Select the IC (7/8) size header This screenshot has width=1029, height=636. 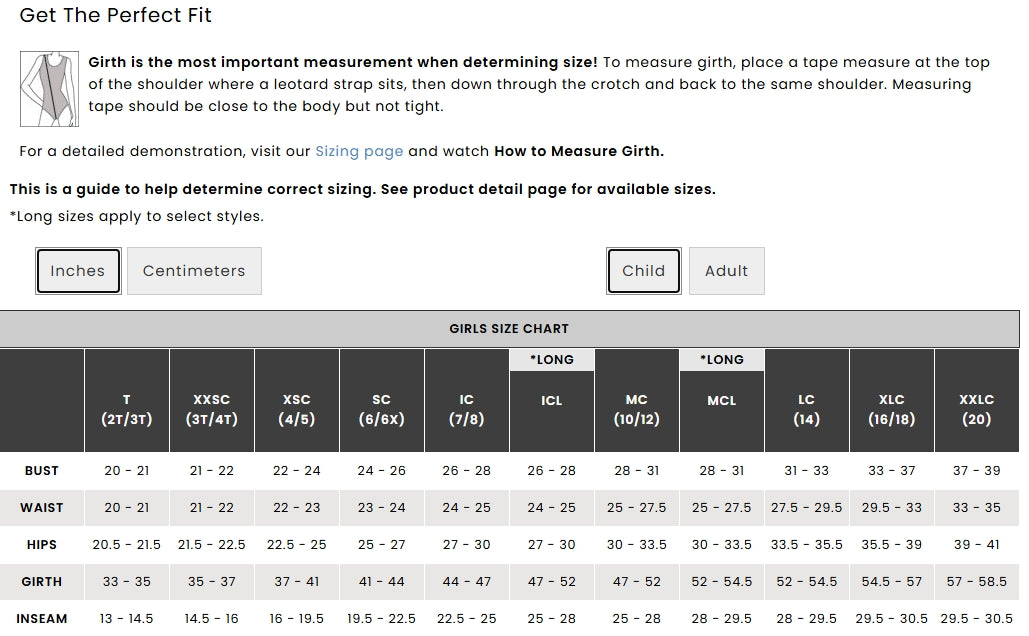click(467, 400)
